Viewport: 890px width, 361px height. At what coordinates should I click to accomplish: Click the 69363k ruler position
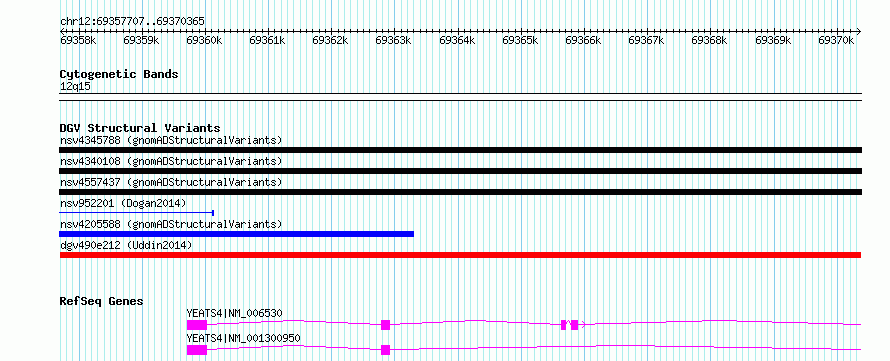[x=394, y=40]
